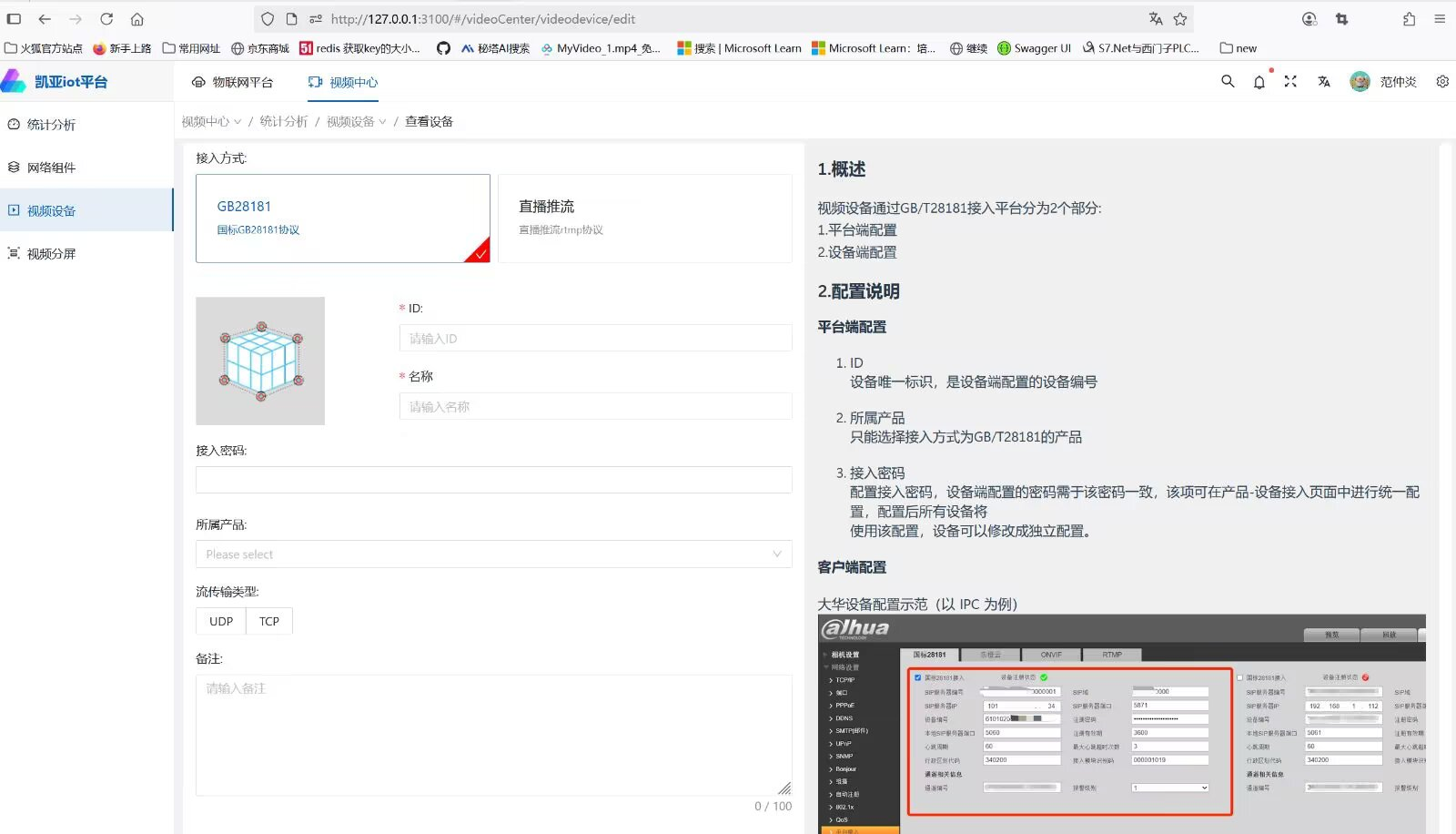Open the language translation switcher in header

1323,82
